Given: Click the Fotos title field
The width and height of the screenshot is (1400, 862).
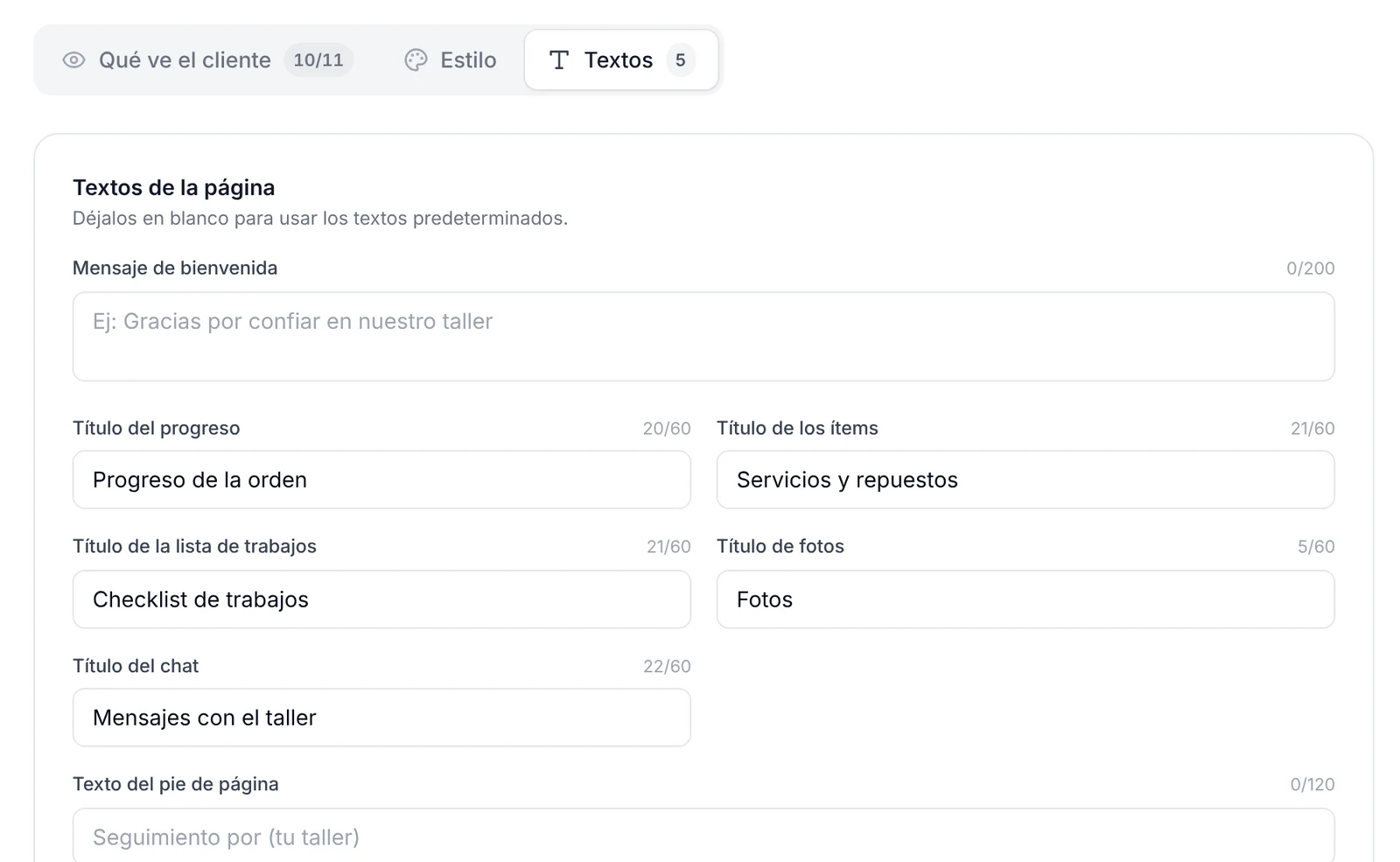Looking at the screenshot, I should click(x=1025, y=599).
